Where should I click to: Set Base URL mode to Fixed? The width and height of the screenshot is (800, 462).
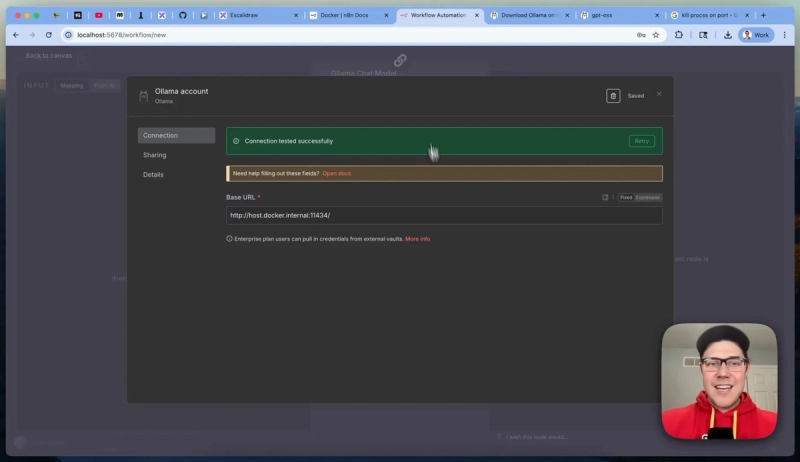tap(626, 197)
